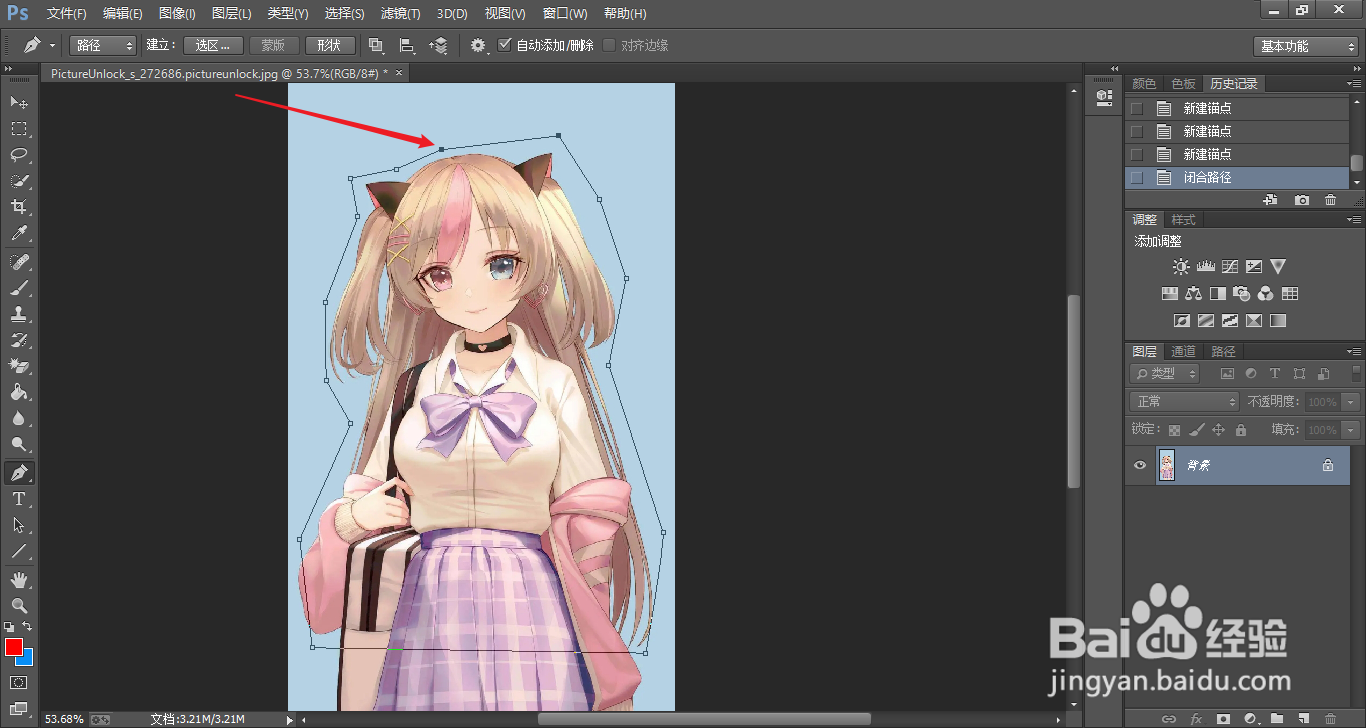This screenshot has width=1366, height=728.
Task: Open pen options gear menu
Action: [479, 45]
